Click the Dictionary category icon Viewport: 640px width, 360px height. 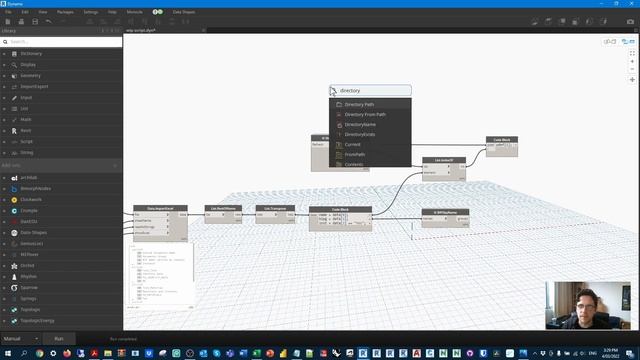click(x=14, y=53)
